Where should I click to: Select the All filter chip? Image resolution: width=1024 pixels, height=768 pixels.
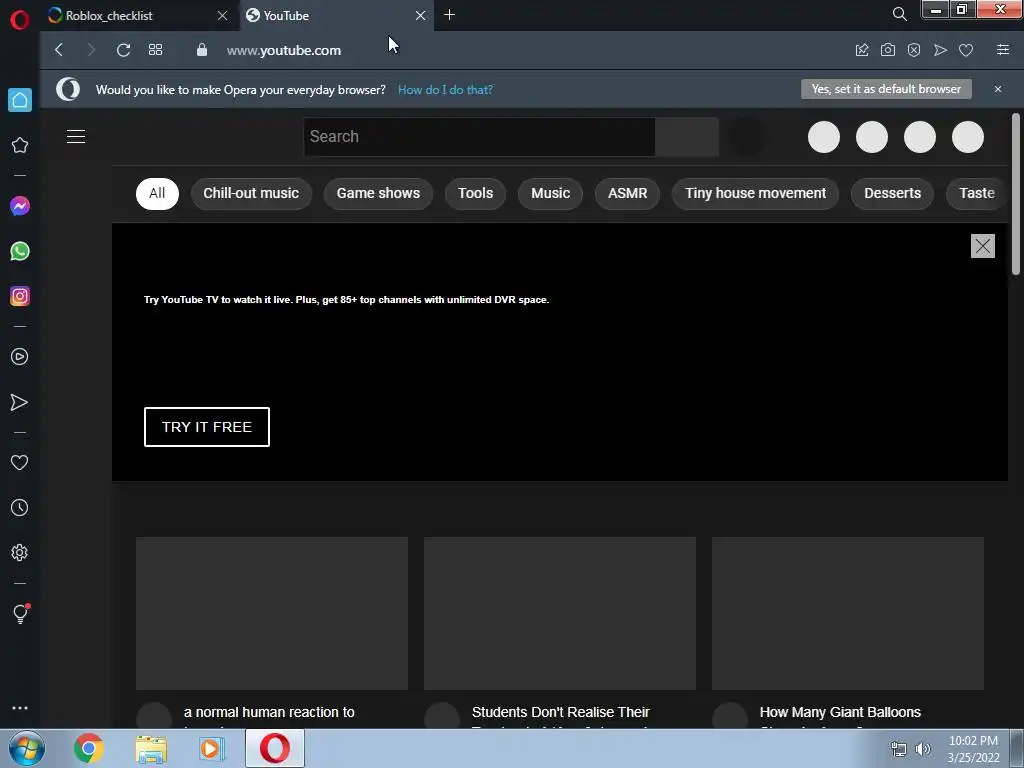point(157,193)
